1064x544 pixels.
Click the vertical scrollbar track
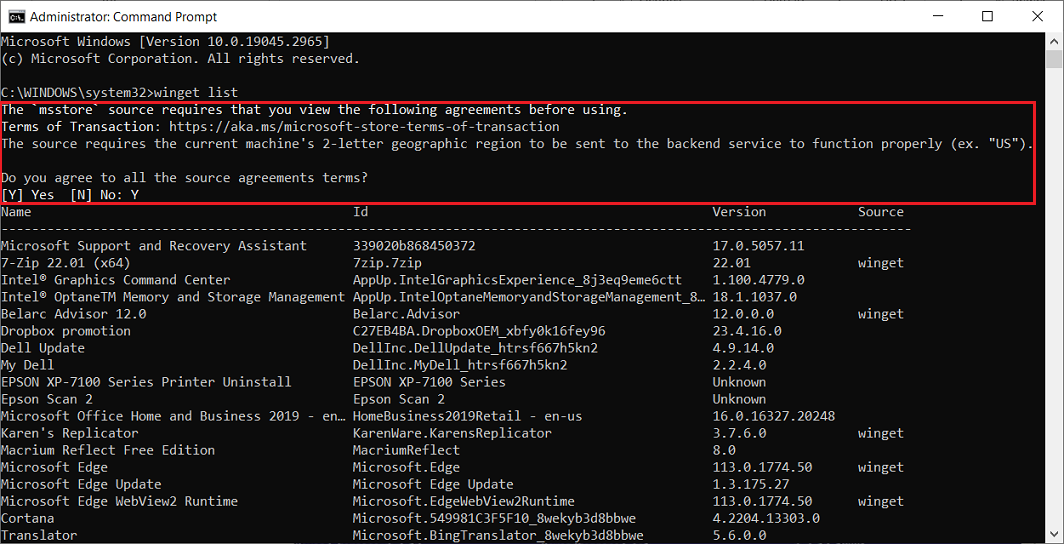(x=1055, y=300)
